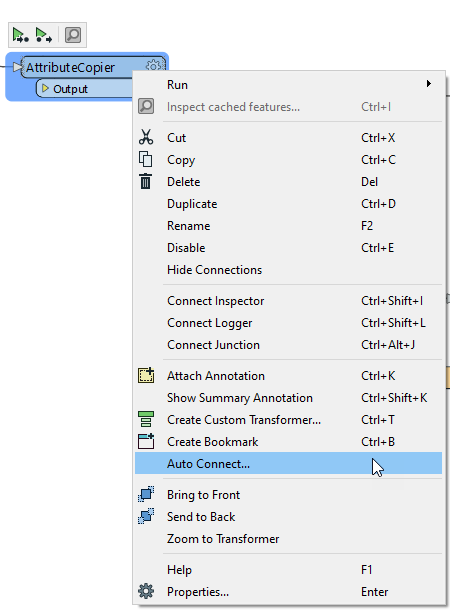Expand the Output port yellow triangle
The width and height of the screenshot is (450, 610).
point(45,88)
